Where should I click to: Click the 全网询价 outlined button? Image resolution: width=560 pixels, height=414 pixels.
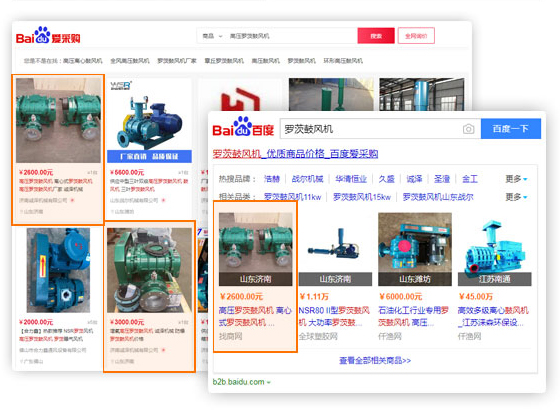(416, 36)
